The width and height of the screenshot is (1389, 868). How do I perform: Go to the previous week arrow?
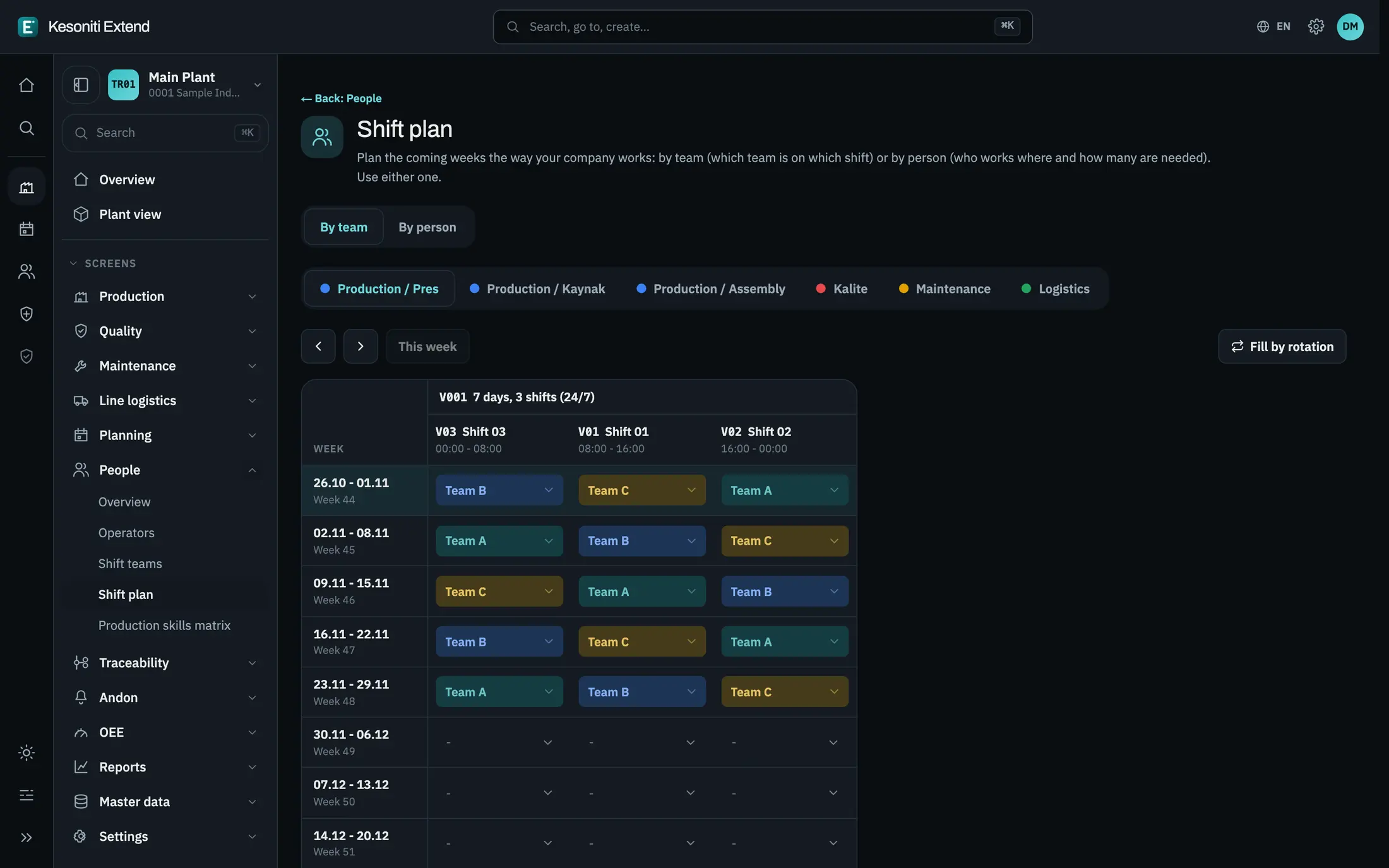click(318, 346)
